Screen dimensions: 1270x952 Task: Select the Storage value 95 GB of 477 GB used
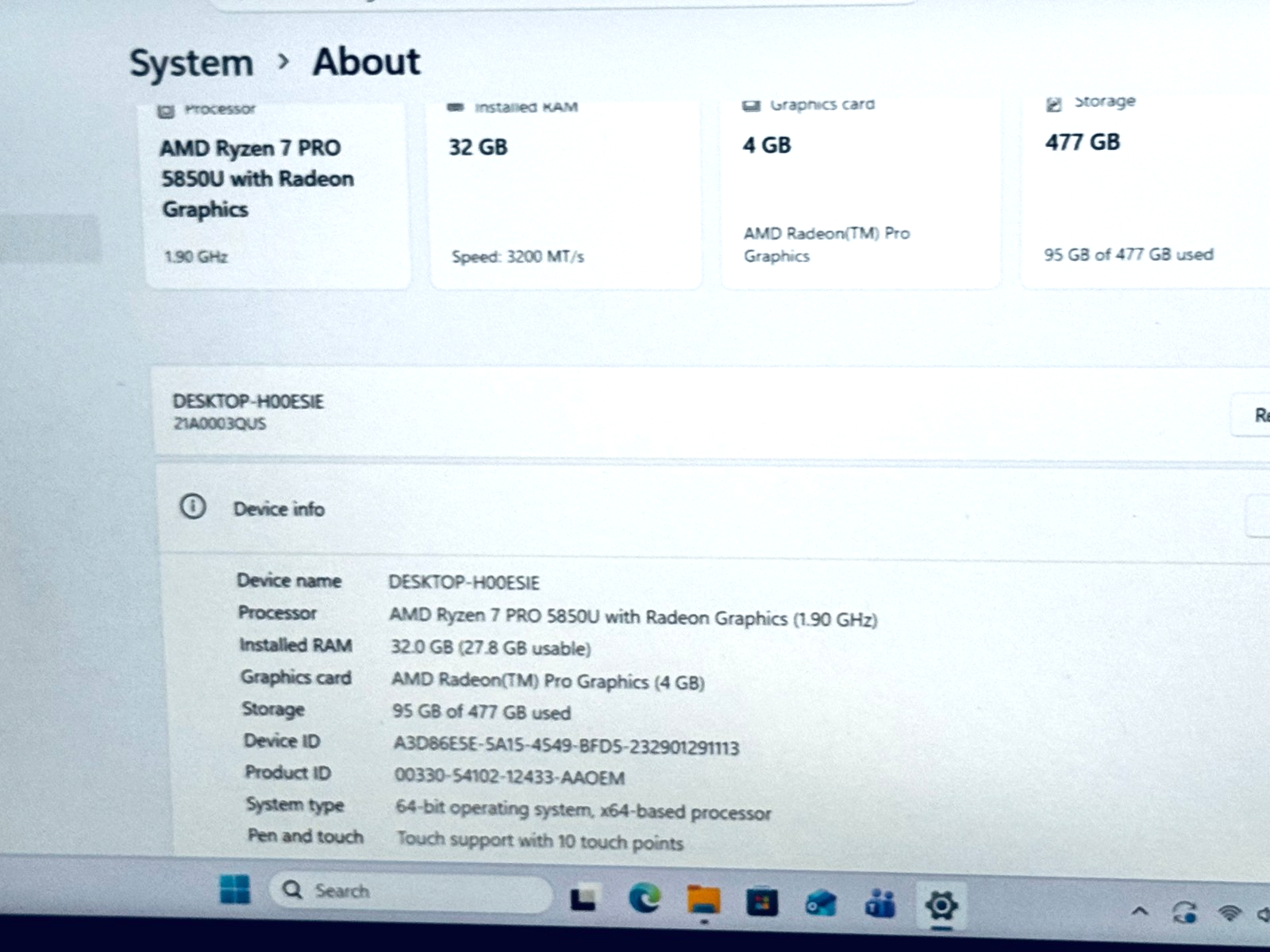click(482, 712)
